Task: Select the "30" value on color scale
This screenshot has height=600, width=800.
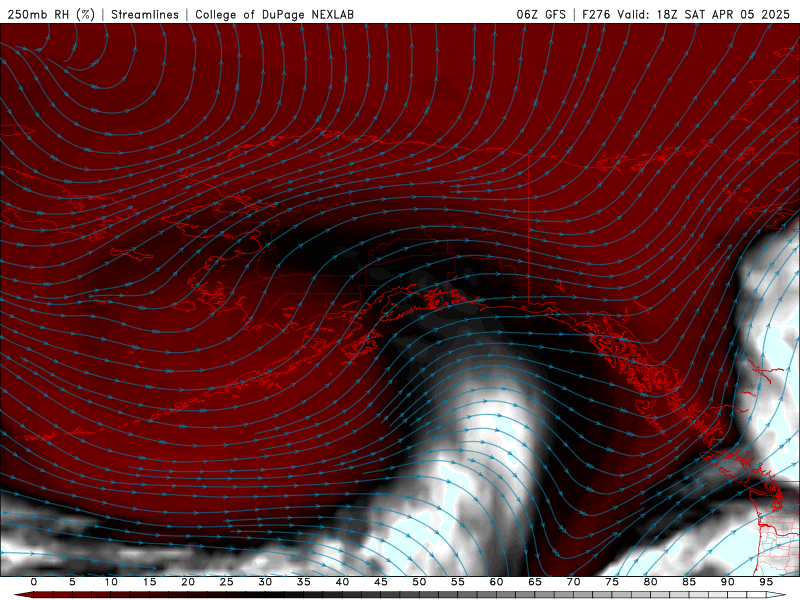Action: (x=265, y=582)
